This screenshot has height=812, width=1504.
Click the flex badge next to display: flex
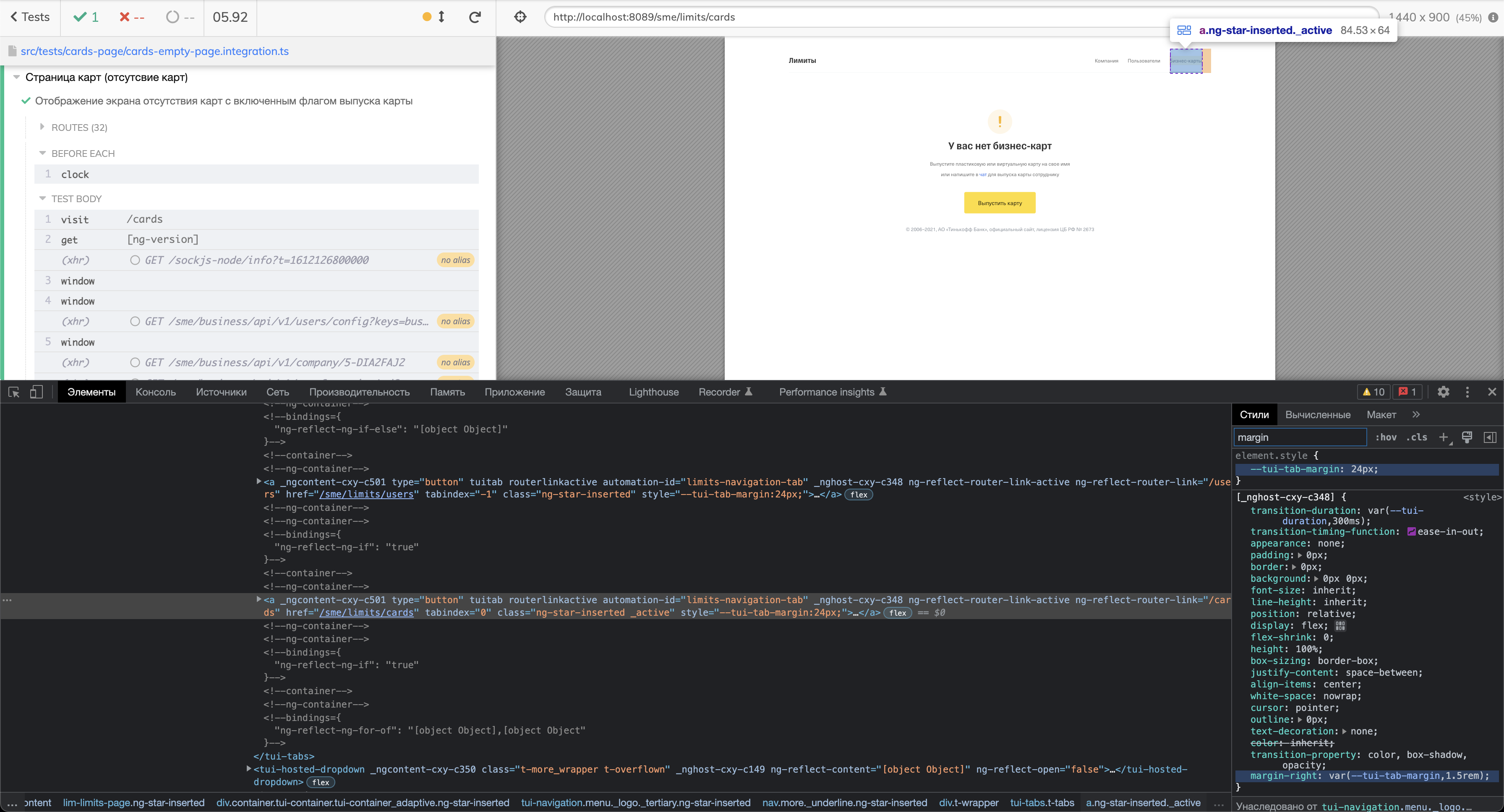click(x=1340, y=625)
